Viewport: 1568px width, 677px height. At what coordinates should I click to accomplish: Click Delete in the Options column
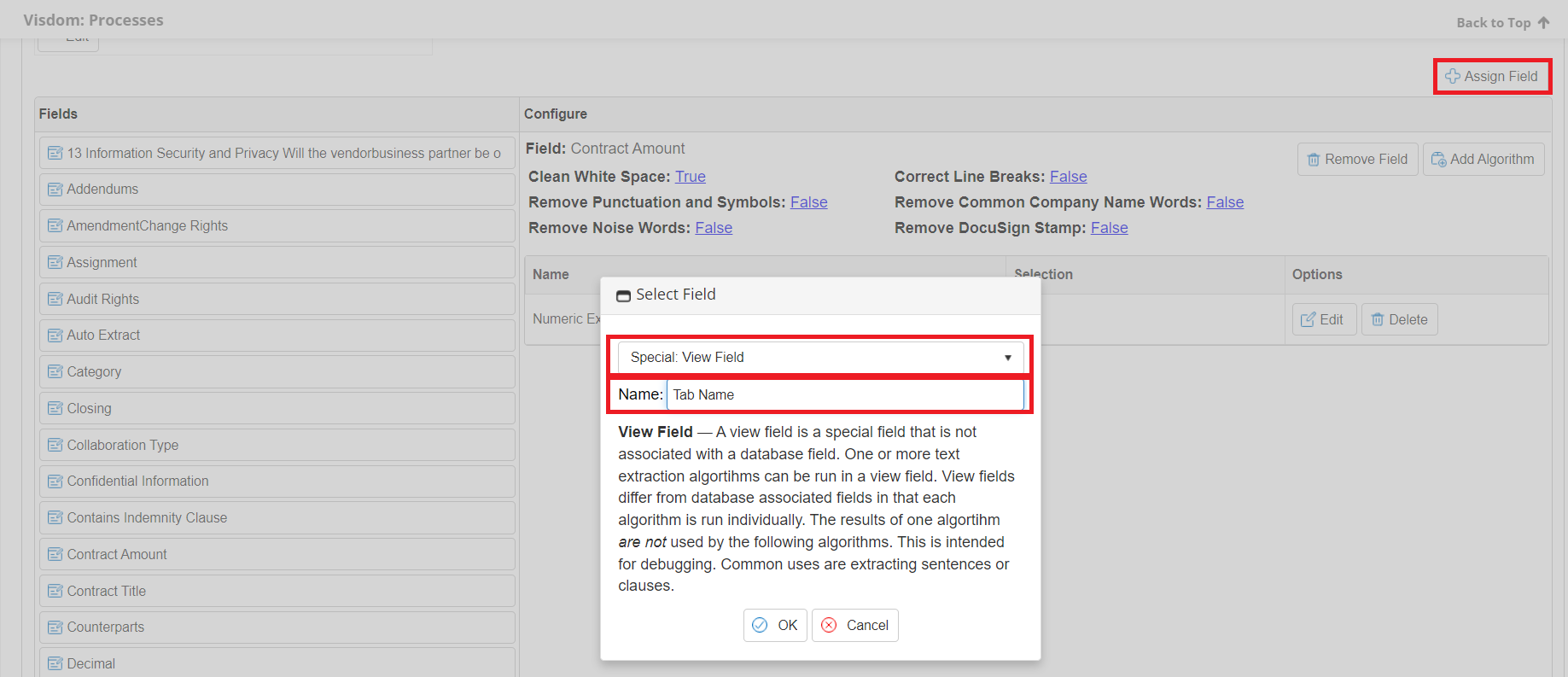1399,319
